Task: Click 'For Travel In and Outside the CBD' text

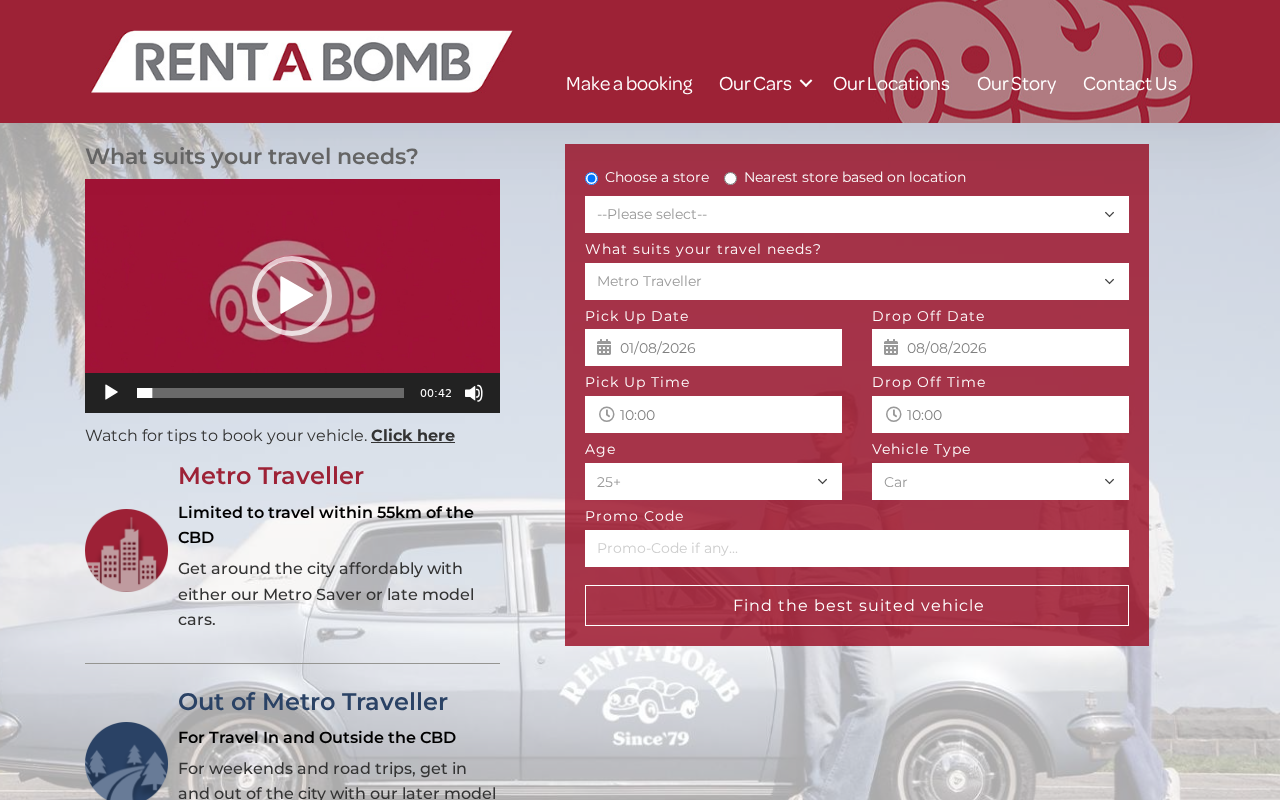Action: pos(317,738)
